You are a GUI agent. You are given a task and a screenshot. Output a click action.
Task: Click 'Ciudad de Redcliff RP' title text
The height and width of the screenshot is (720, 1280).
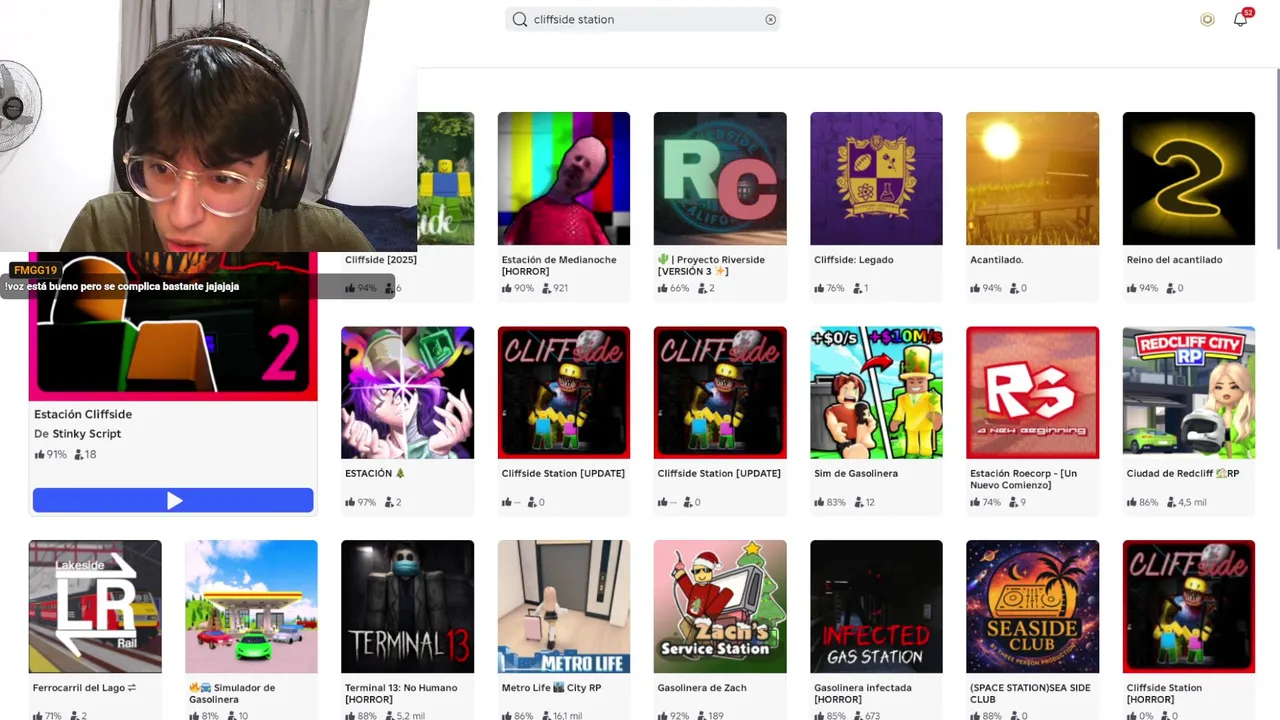click(x=1183, y=474)
